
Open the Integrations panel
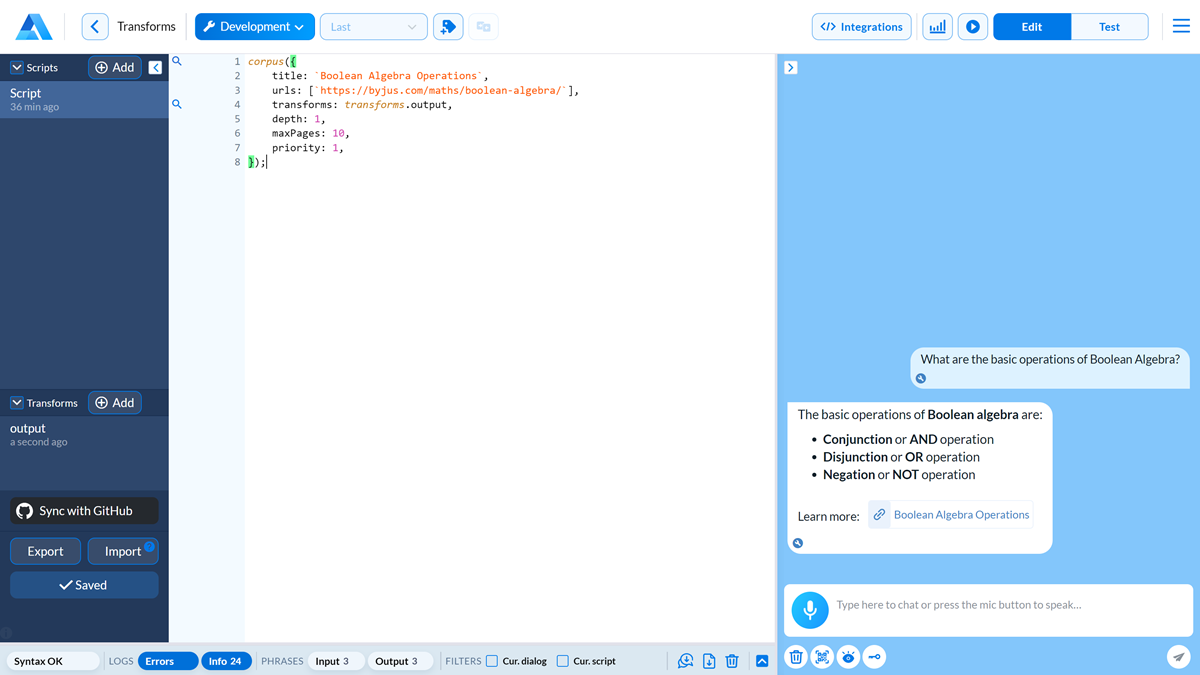point(861,26)
